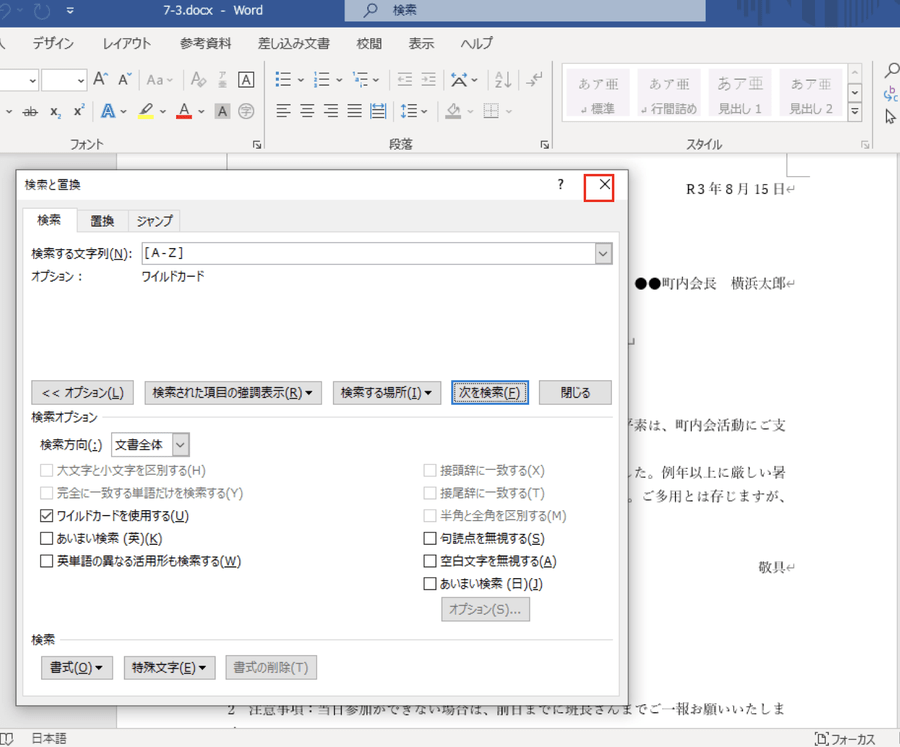
Task: Open デザイン ribbon tab
Action: click(53, 43)
